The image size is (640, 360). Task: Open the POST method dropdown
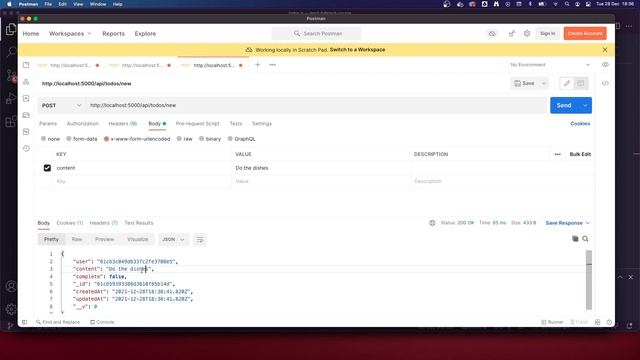pos(62,105)
